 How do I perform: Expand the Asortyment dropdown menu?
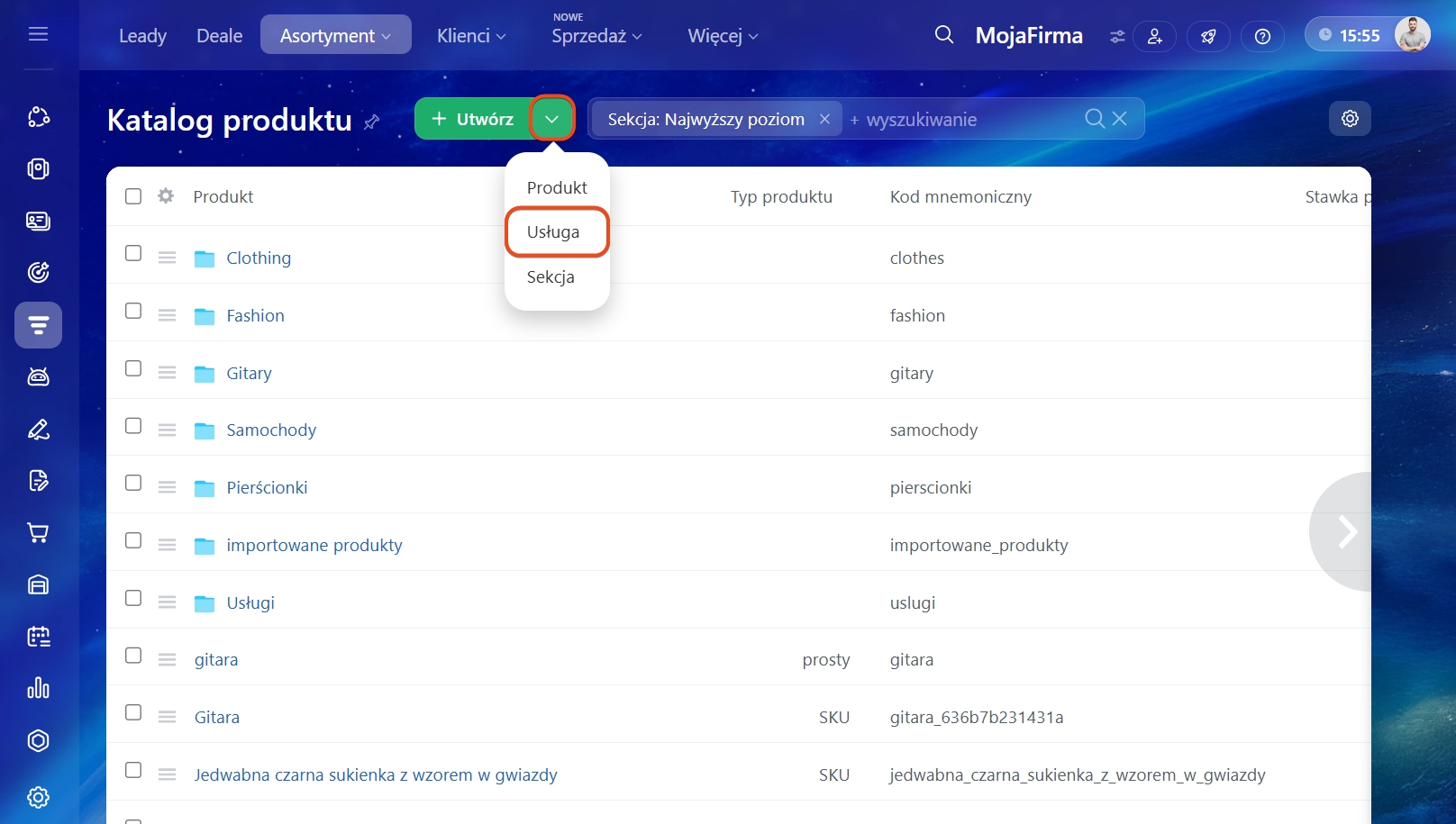pos(335,36)
